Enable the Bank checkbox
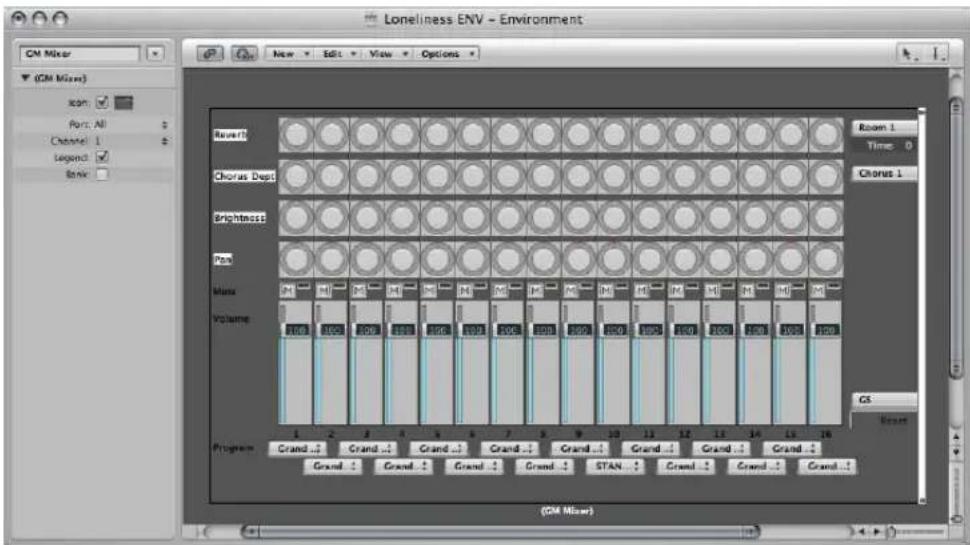 point(102,174)
